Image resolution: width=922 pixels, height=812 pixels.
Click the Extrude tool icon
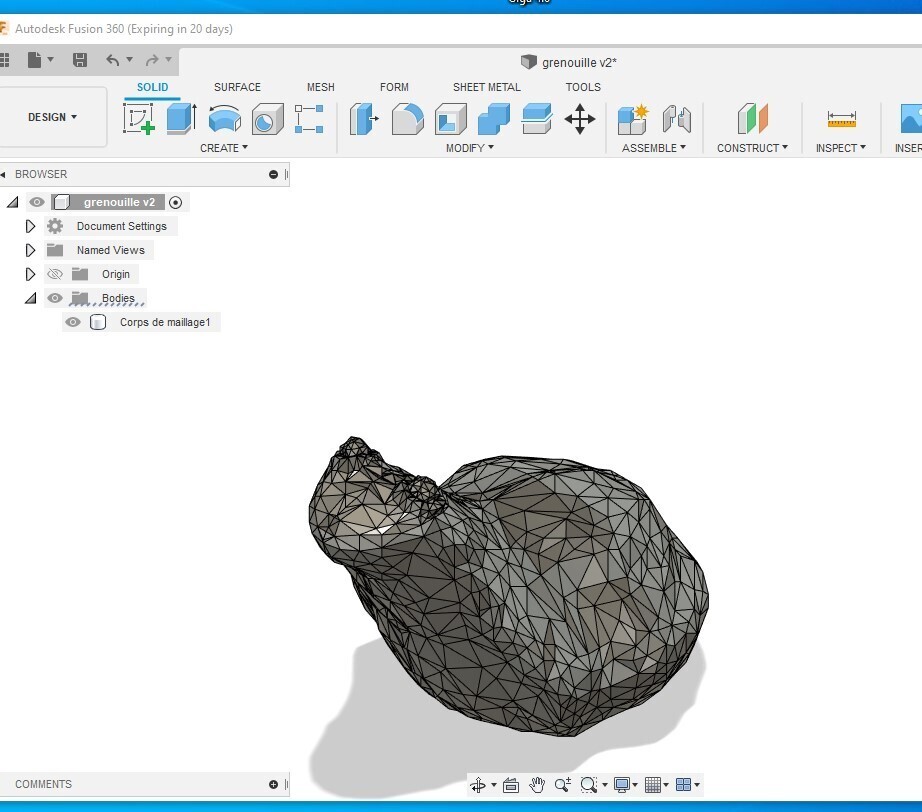(x=181, y=119)
